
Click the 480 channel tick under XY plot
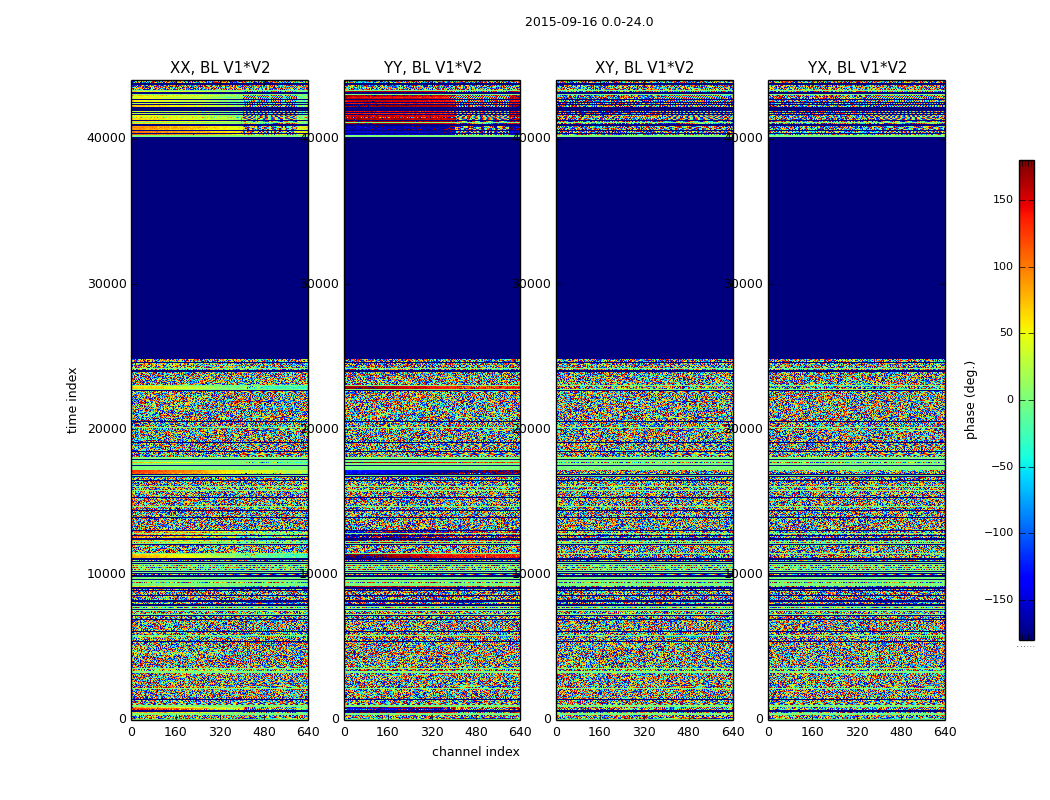[x=688, y=732]
